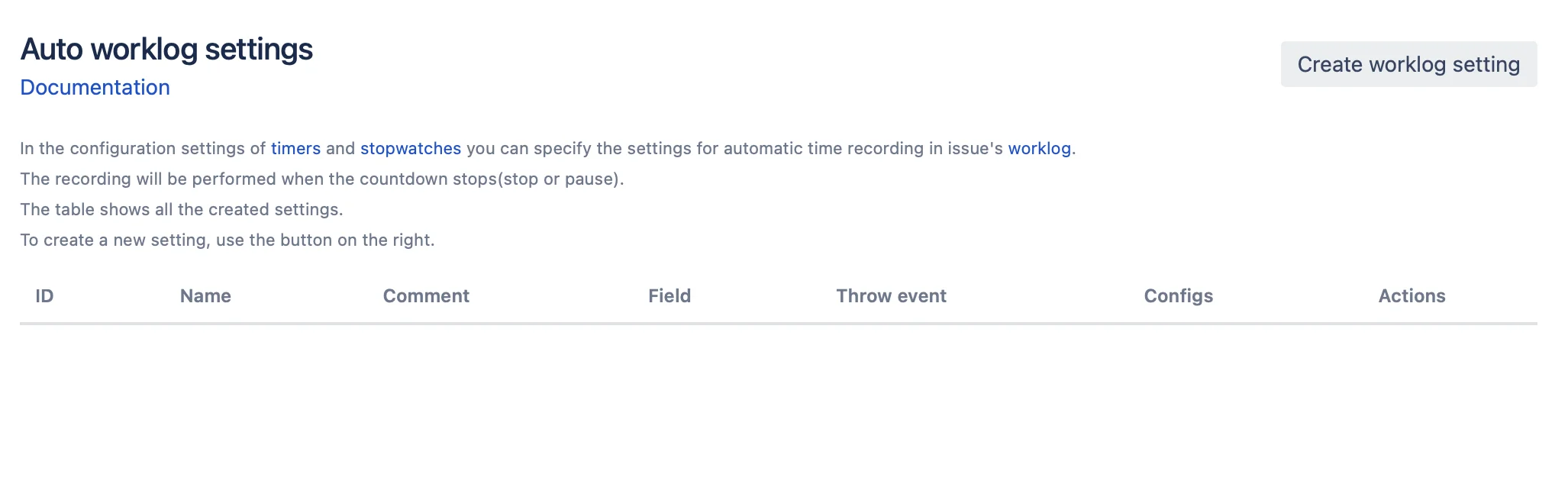The height and width of the screenshot is (487, 1568).
Task: Click 'The table shows all the created settings' text
Action: (x=181, y=209)
